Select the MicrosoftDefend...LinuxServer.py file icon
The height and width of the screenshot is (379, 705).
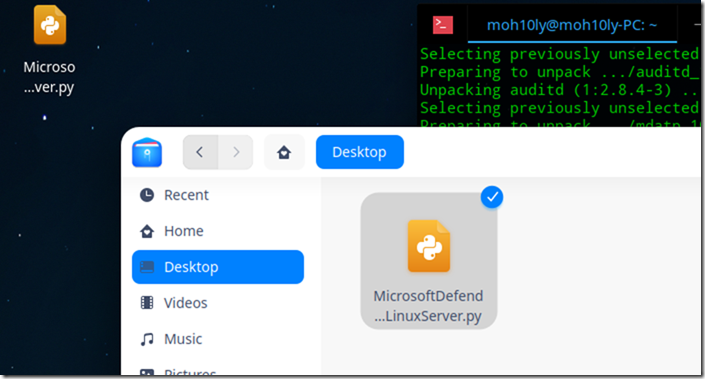[x=429, y=246]
